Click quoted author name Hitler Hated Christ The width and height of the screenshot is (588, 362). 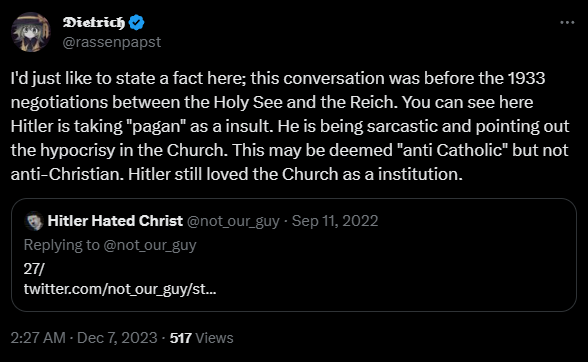pyautogui.click(x=115, y=221)
